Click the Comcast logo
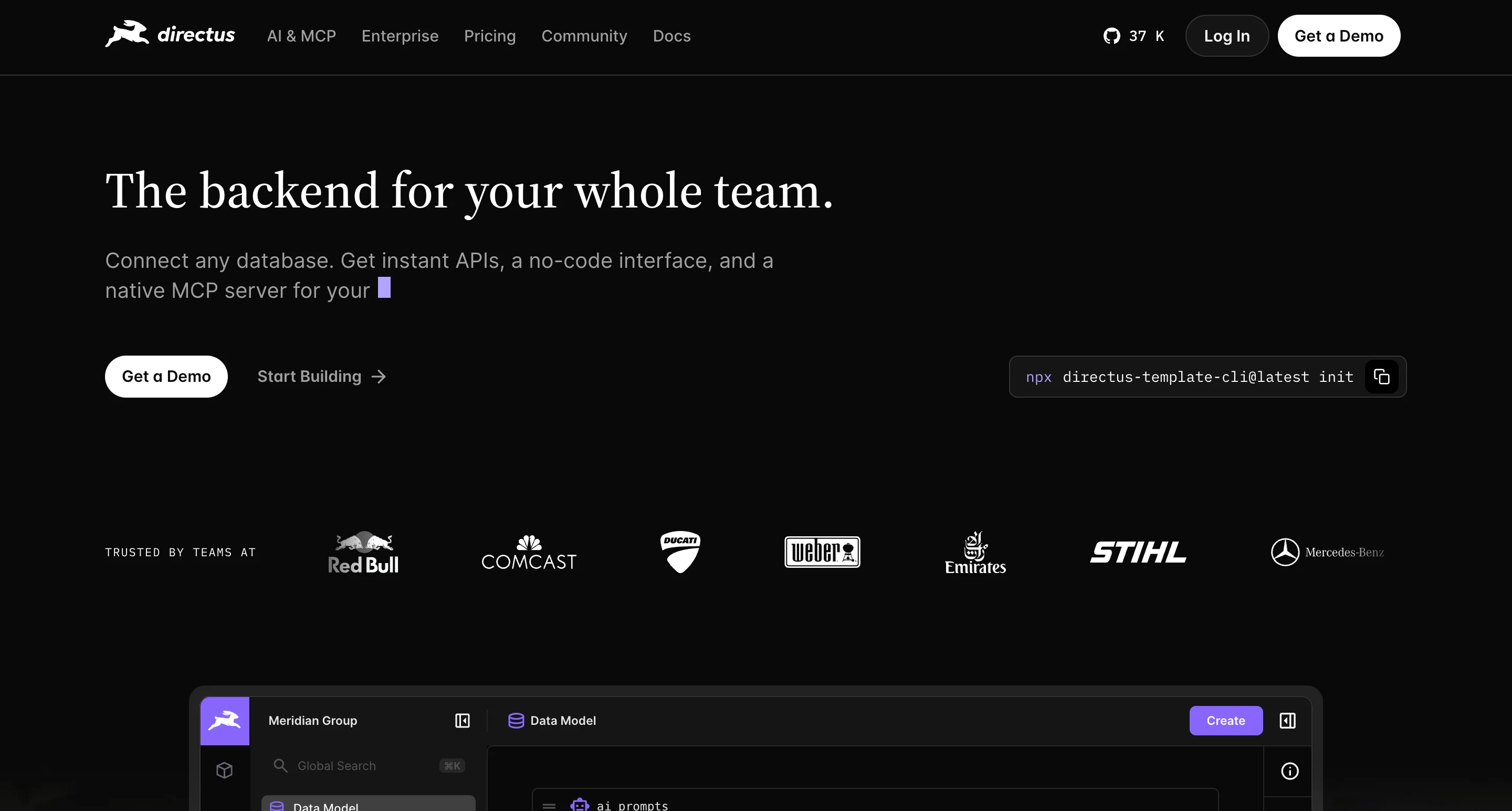 pos(529,552)
